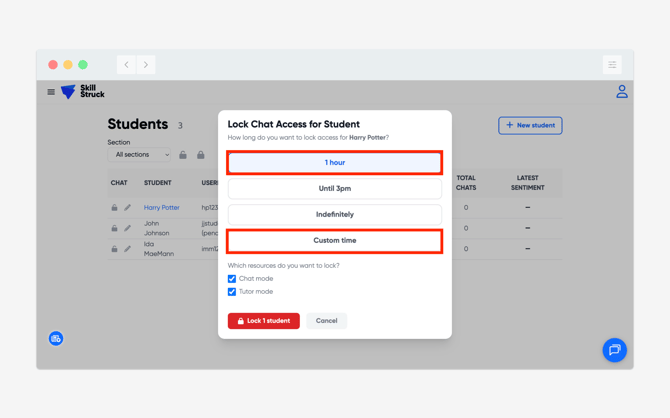Viewport: 670px width, 418px height.
Task: Select Indefinitely lock duration
Action: 334,214
